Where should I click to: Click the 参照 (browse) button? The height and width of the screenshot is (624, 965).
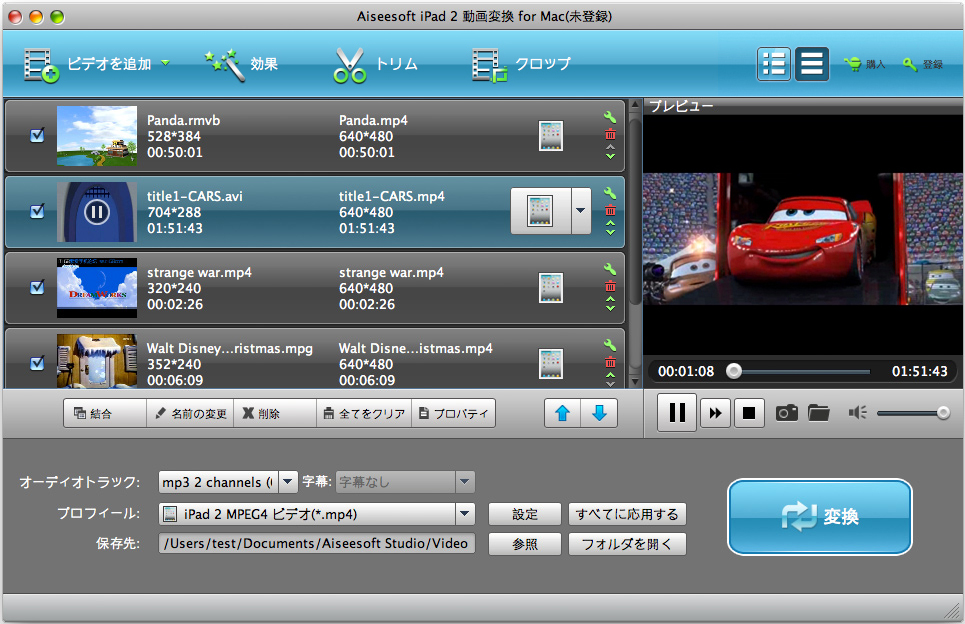coord(525,544)
